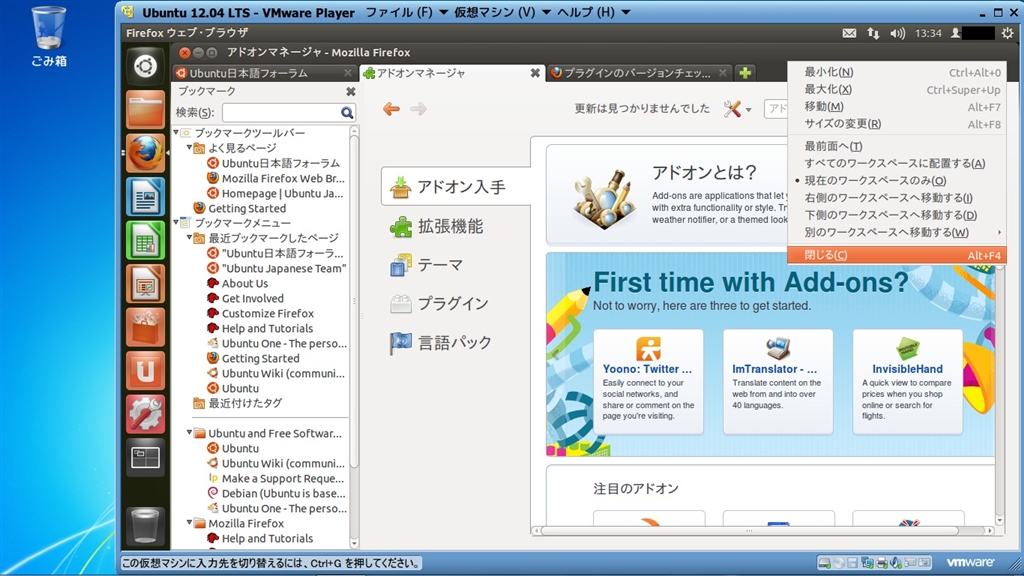1024x576 pixels.
Task: Click the Yoono Twitter add-on icon
Action: pyautogui.click(x=648, y=349)
